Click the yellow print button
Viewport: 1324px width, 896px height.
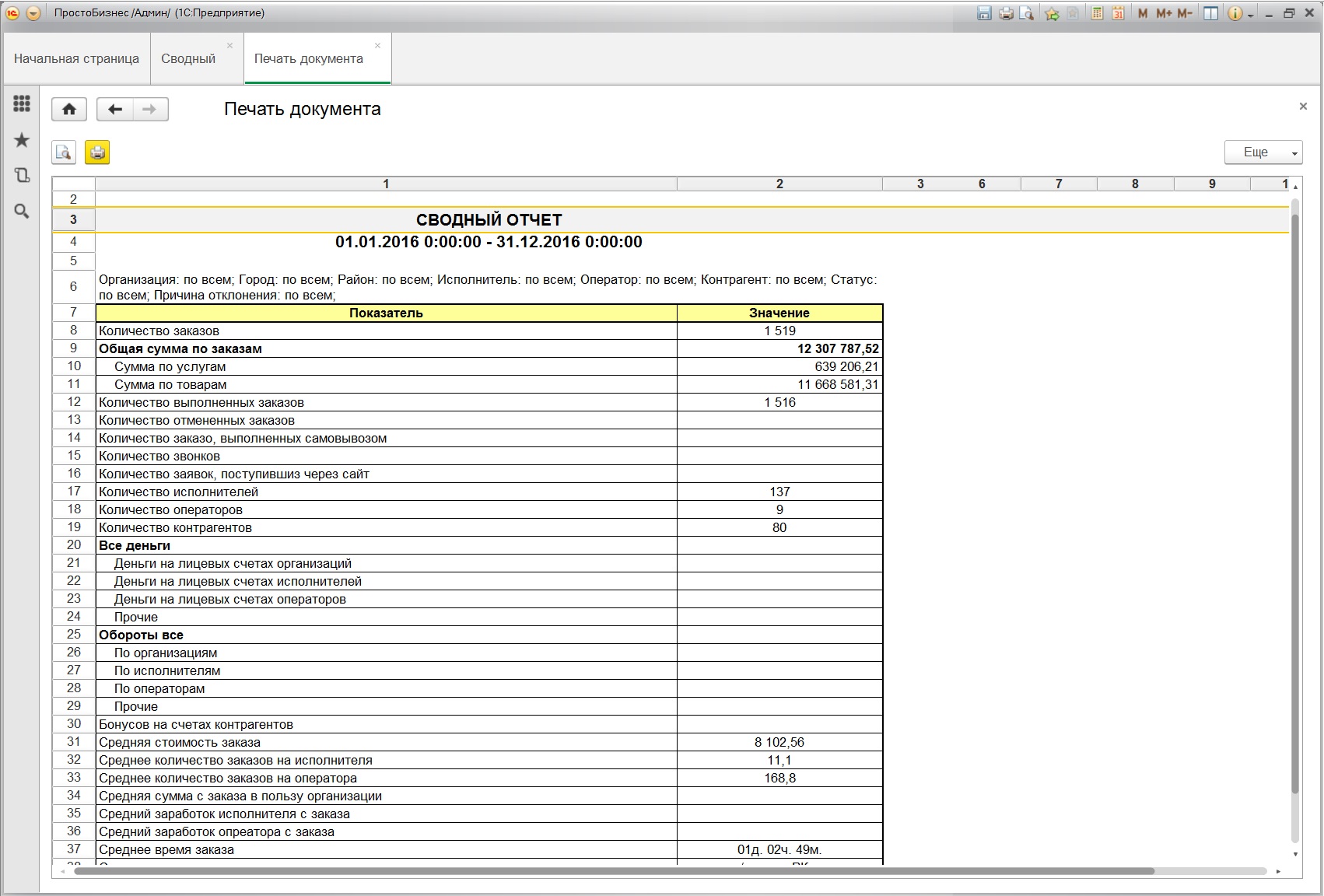[x=97, y=152]
